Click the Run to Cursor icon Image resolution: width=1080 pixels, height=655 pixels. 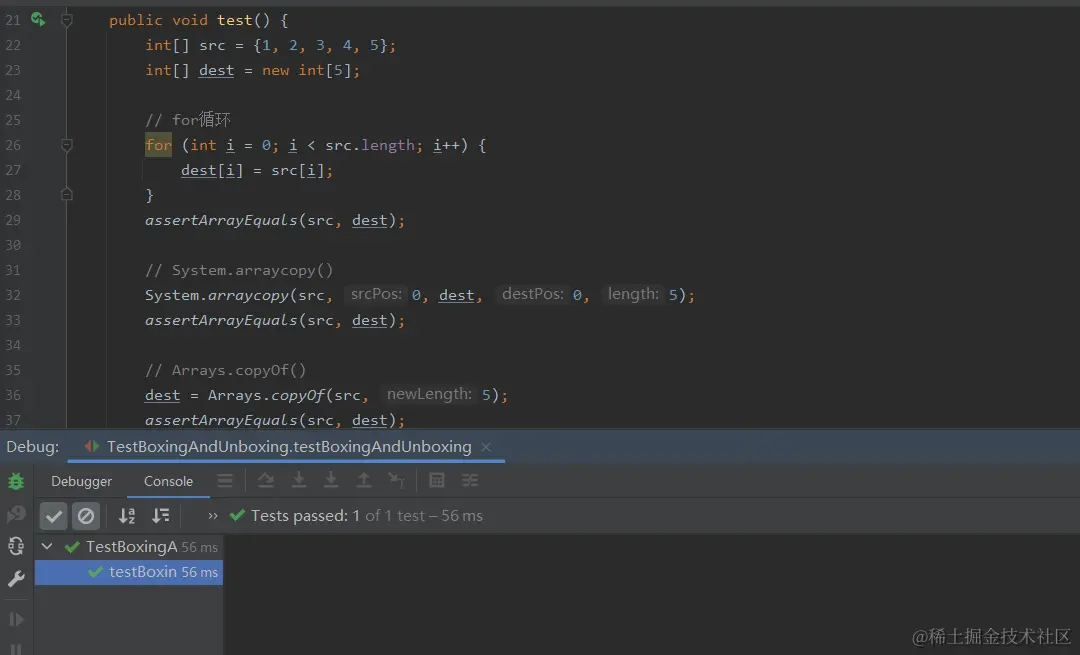[396, 481]
